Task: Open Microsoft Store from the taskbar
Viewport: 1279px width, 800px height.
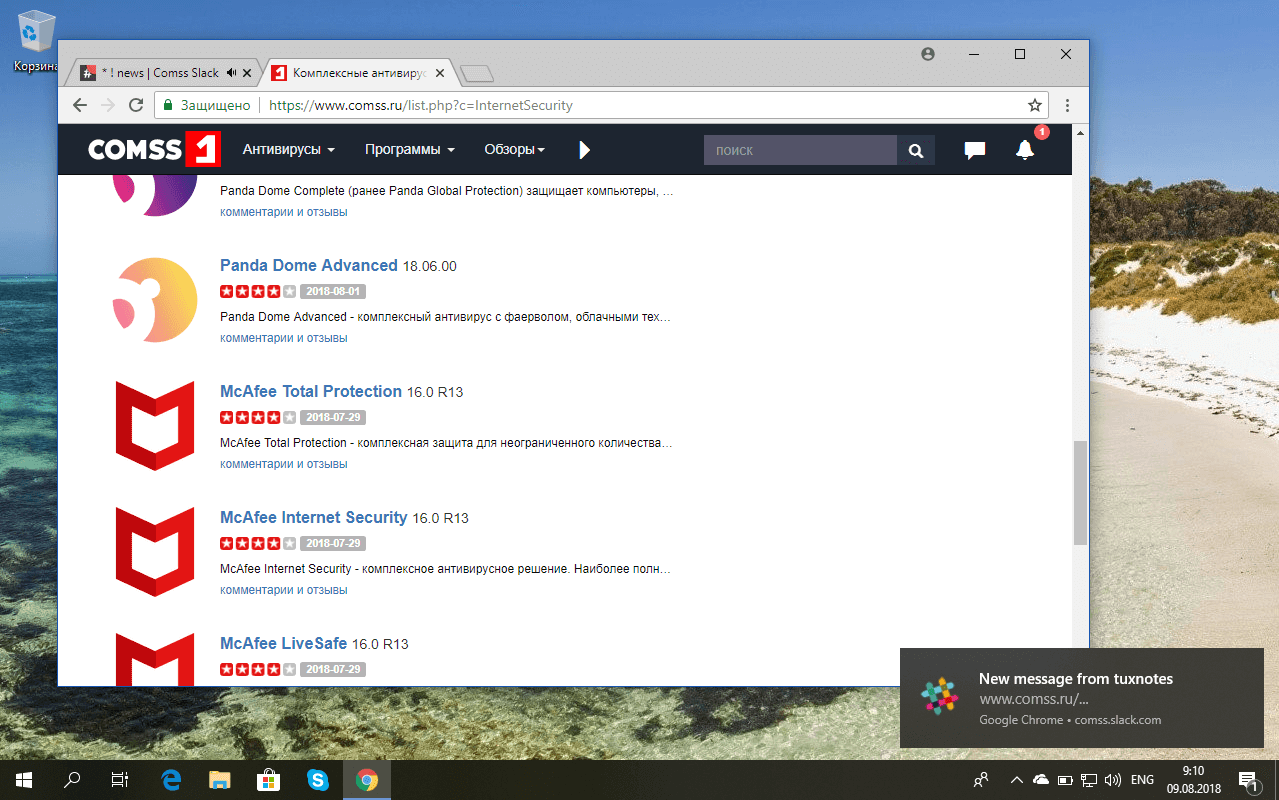Action: pos(269,780)
